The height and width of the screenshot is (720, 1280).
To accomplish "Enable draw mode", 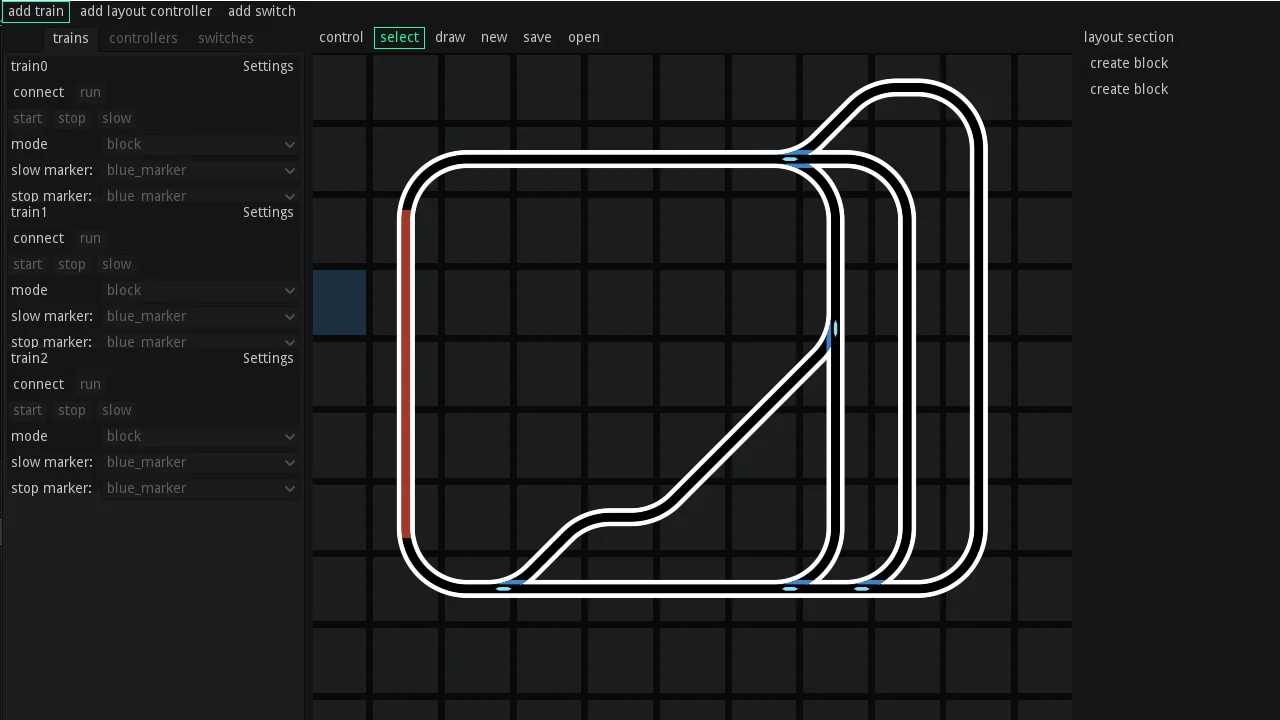I will click(x=450, y=37).
